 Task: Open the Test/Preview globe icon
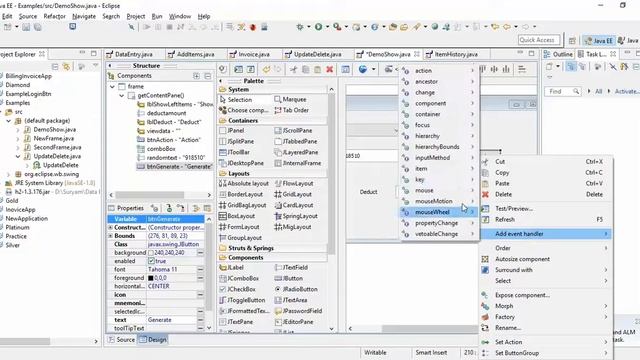(362, 69)
